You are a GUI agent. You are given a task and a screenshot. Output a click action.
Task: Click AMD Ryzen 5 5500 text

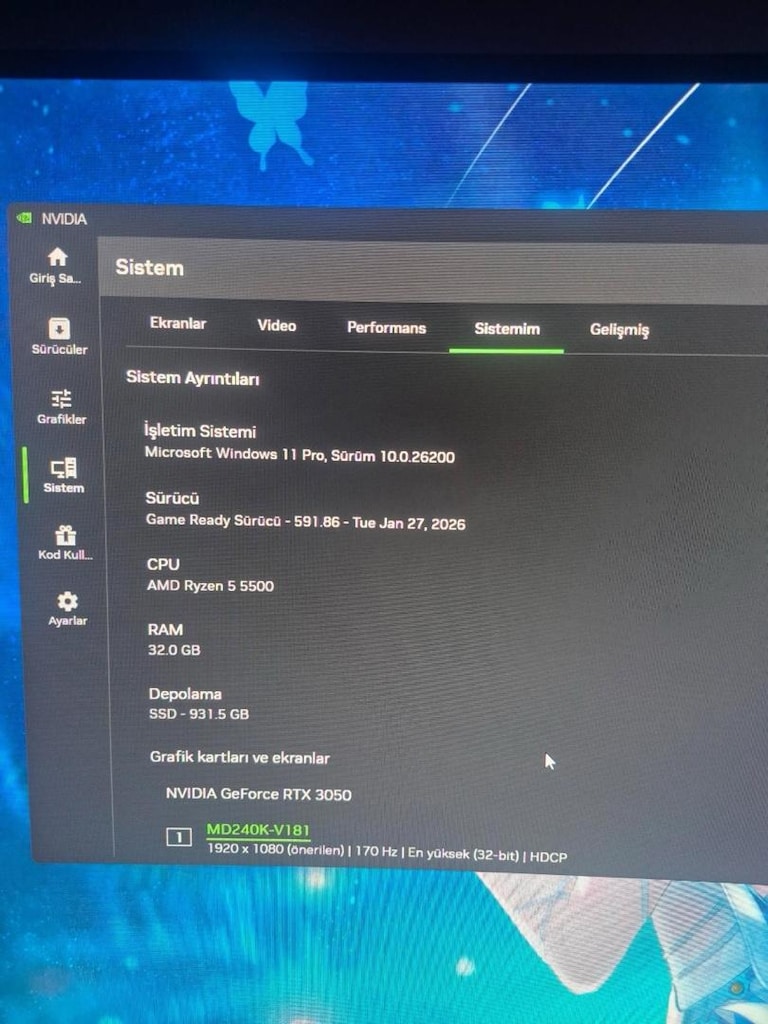[210, 586]
